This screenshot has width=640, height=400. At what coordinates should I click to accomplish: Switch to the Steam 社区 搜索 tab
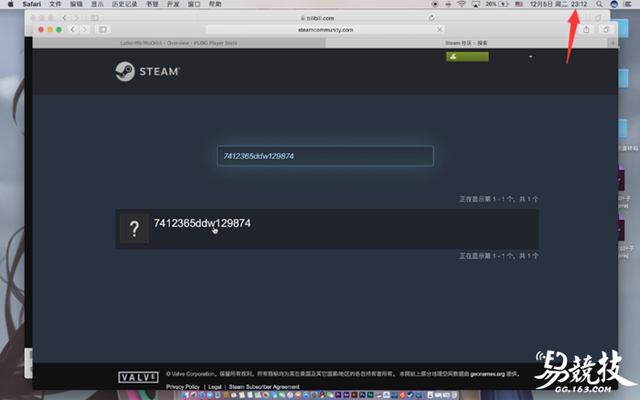coord(466,43)
